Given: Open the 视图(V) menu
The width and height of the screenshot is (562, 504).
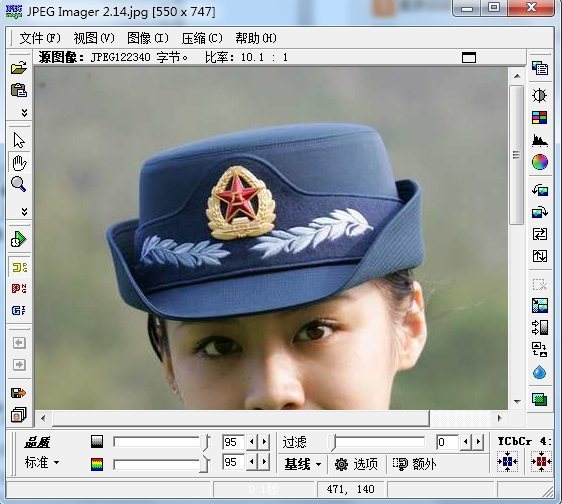Looking at the screenshot, I should [x=94, y=38].
